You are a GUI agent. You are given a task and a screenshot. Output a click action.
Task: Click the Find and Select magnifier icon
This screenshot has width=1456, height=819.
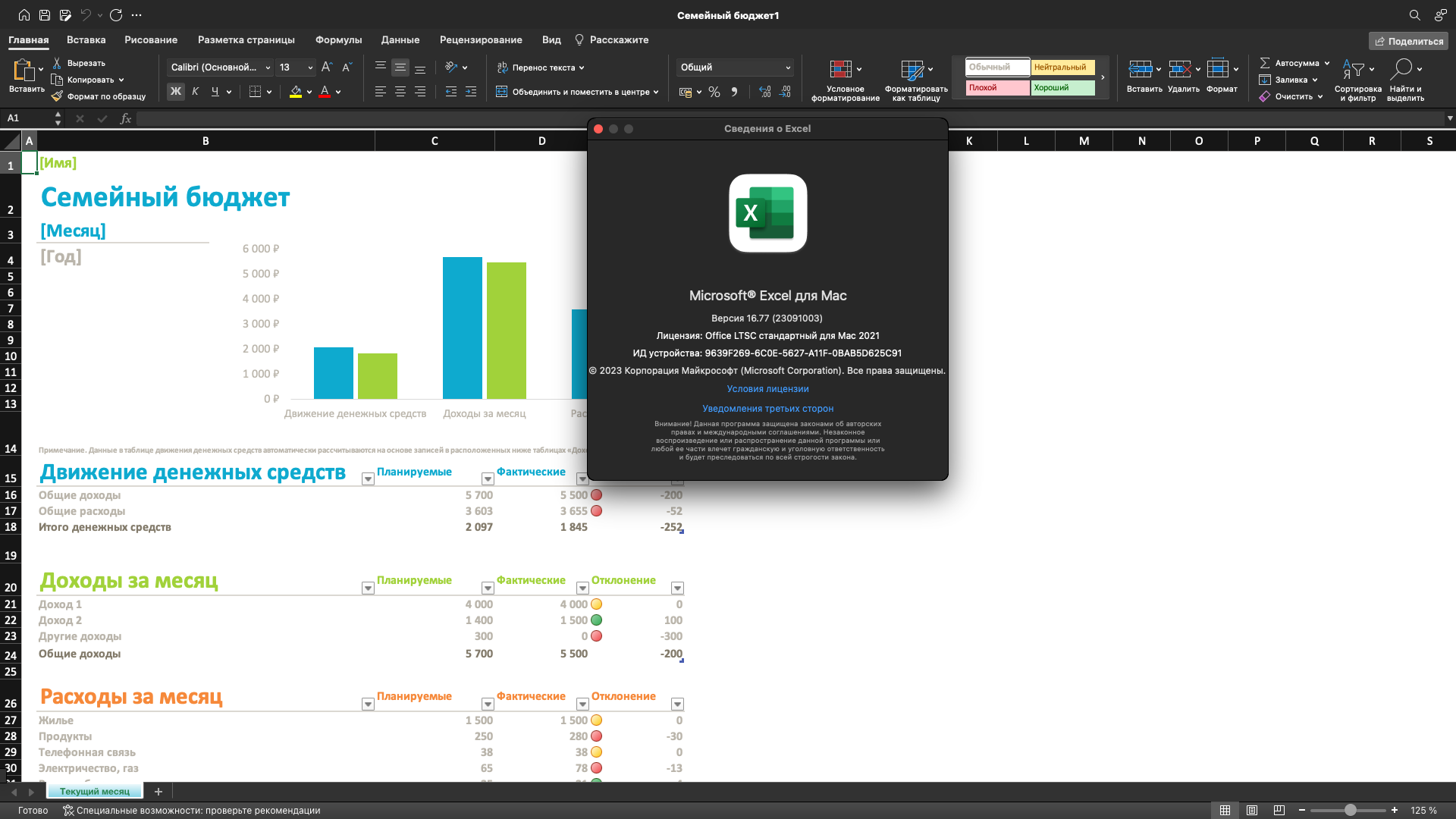click(x=1401, y=70)
